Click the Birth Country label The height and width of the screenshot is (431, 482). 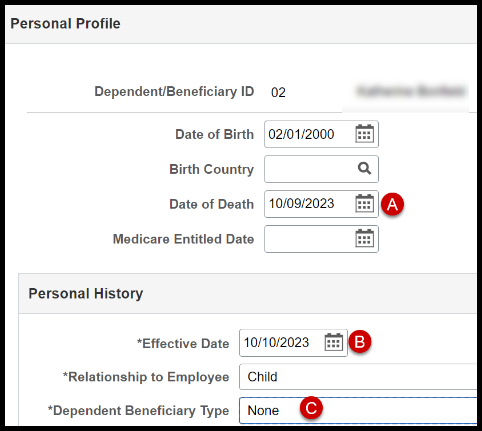pyautogui.click(x=212, y=169)
